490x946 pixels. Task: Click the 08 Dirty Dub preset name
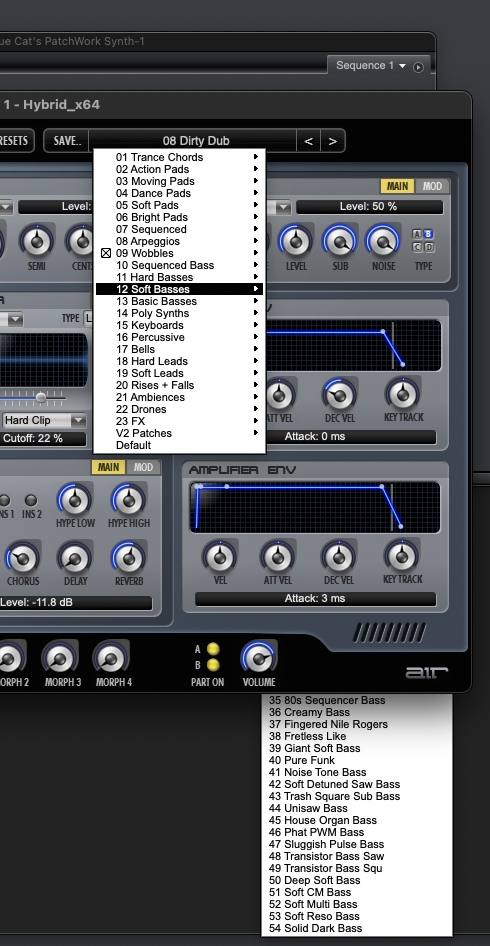pos(196,141)
